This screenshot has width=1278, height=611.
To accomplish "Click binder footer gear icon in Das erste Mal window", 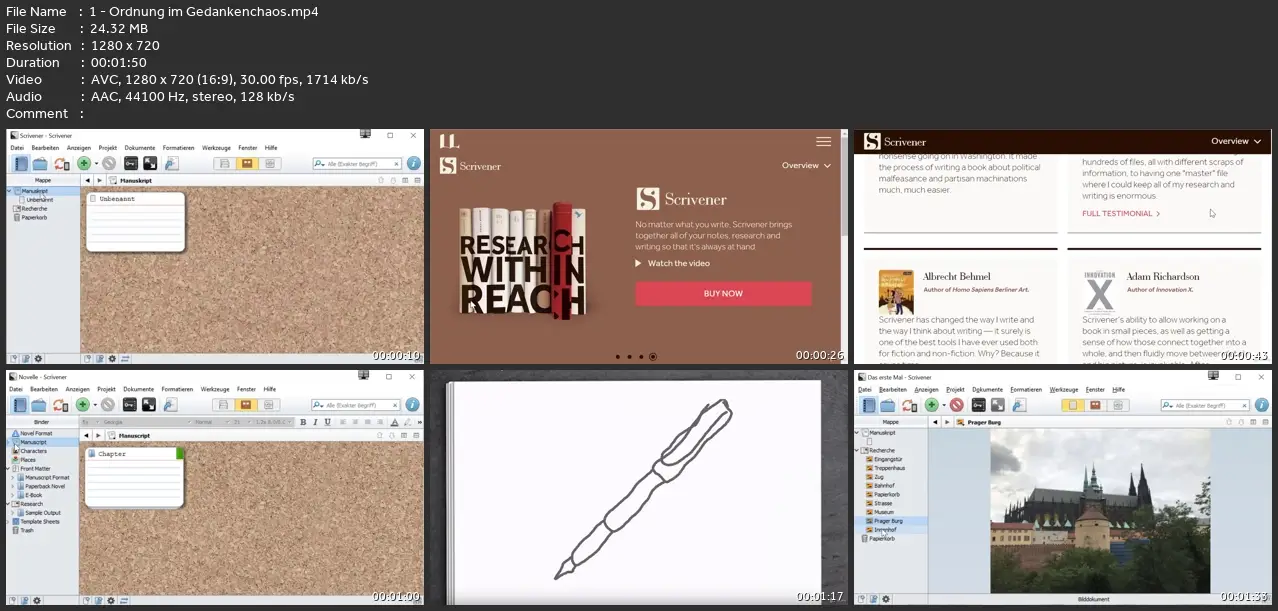I will click(886, 598).
